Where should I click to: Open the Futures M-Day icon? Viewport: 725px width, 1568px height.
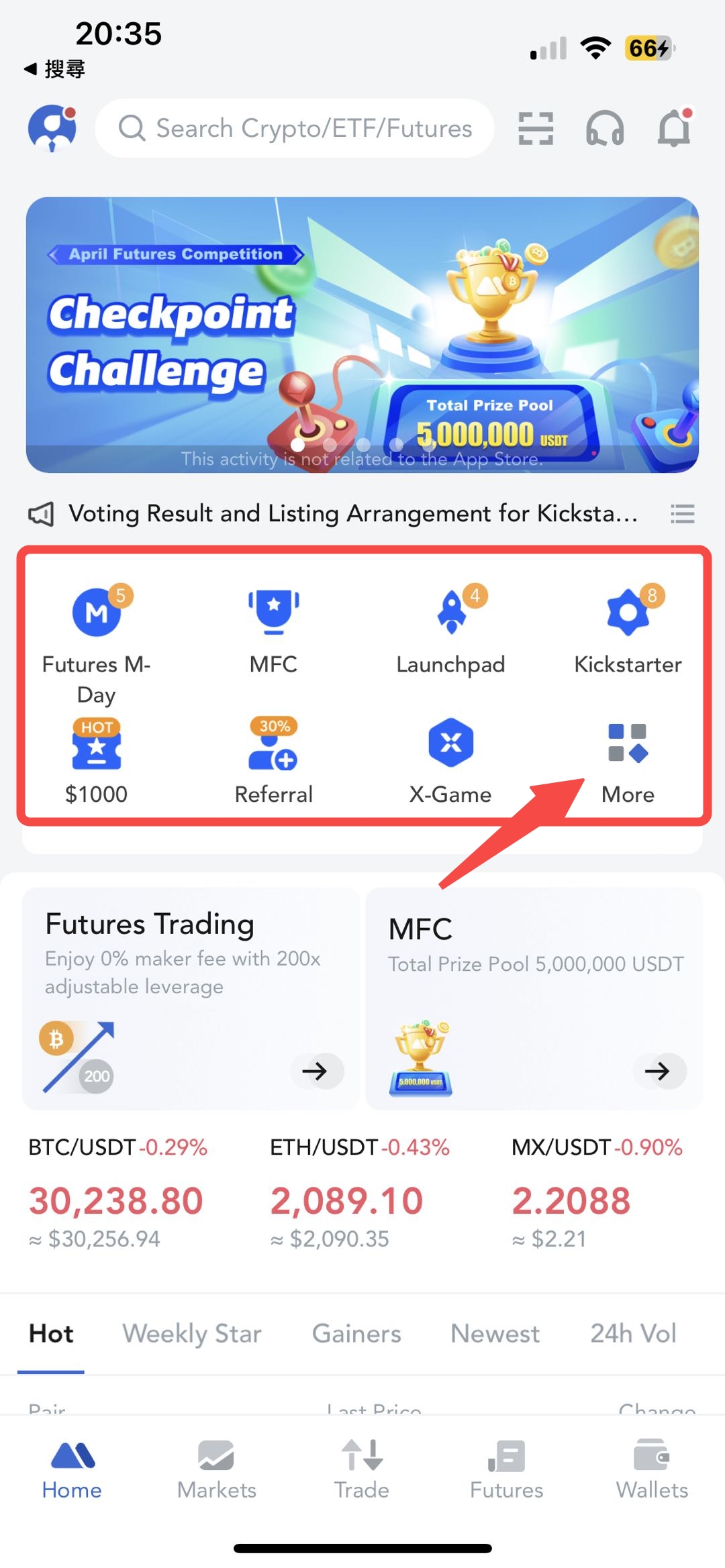point(97,611)
